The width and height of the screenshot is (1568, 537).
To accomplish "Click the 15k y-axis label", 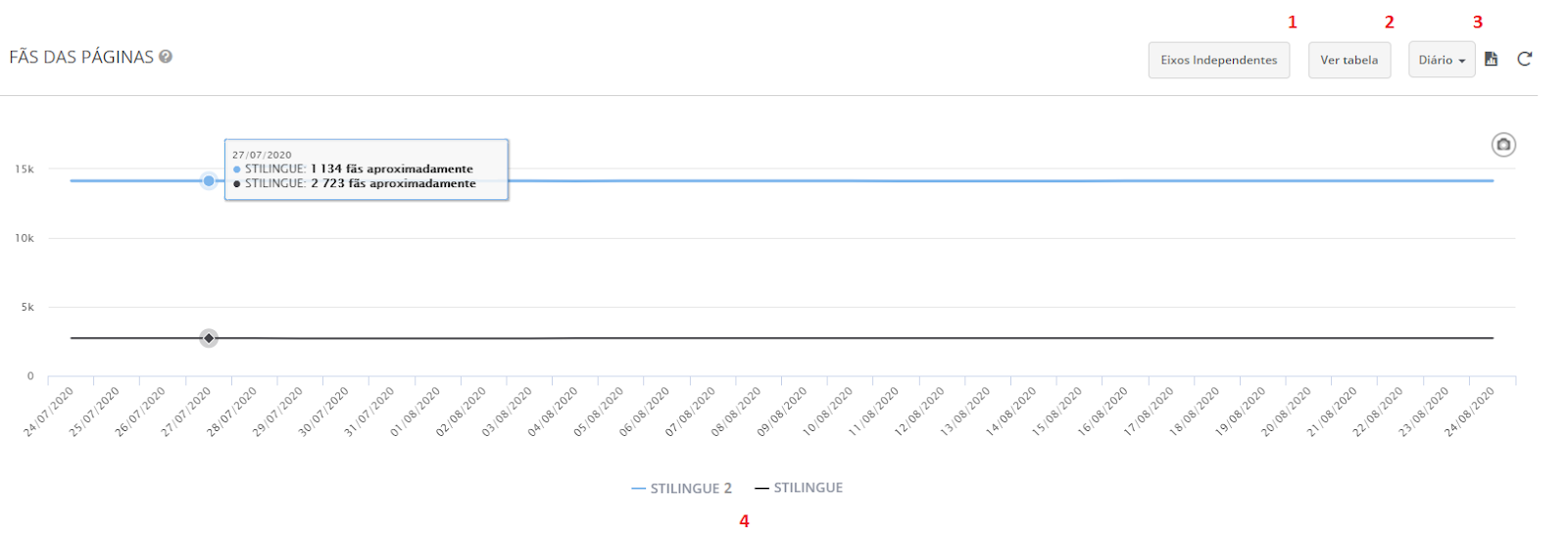I will pos(24,170).
